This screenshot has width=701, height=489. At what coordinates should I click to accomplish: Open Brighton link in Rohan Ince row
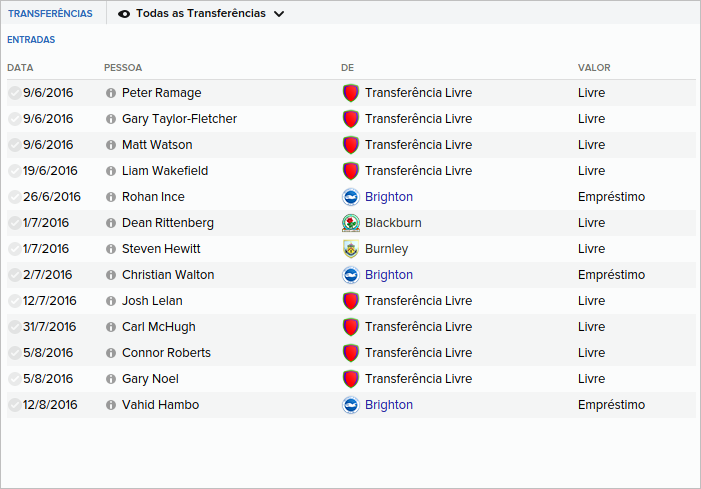click(389, 197)
